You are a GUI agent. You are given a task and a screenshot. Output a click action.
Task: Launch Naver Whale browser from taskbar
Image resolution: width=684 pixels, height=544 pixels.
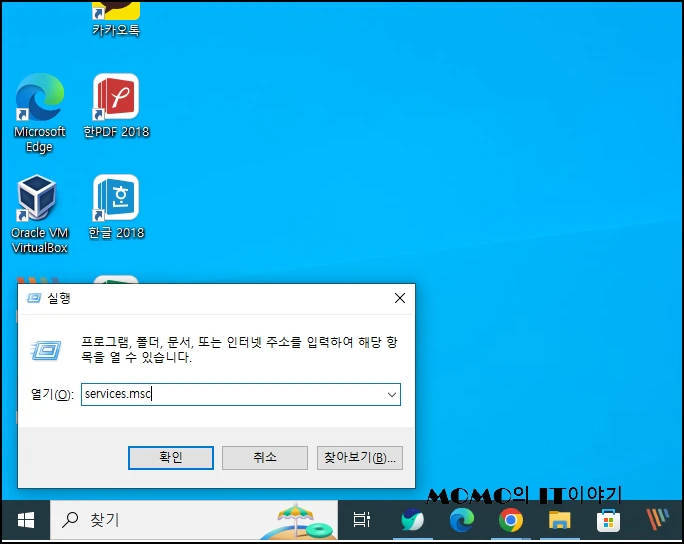412,520
